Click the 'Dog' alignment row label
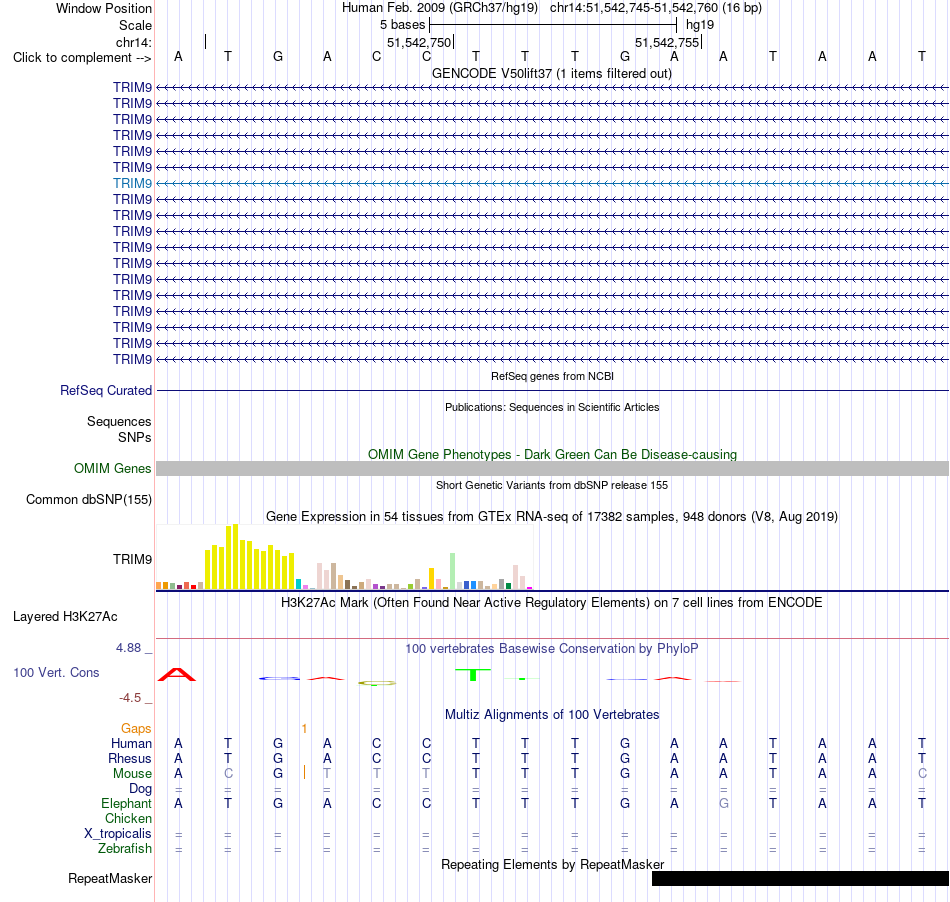950x902 pixels. tap(140, 789)
